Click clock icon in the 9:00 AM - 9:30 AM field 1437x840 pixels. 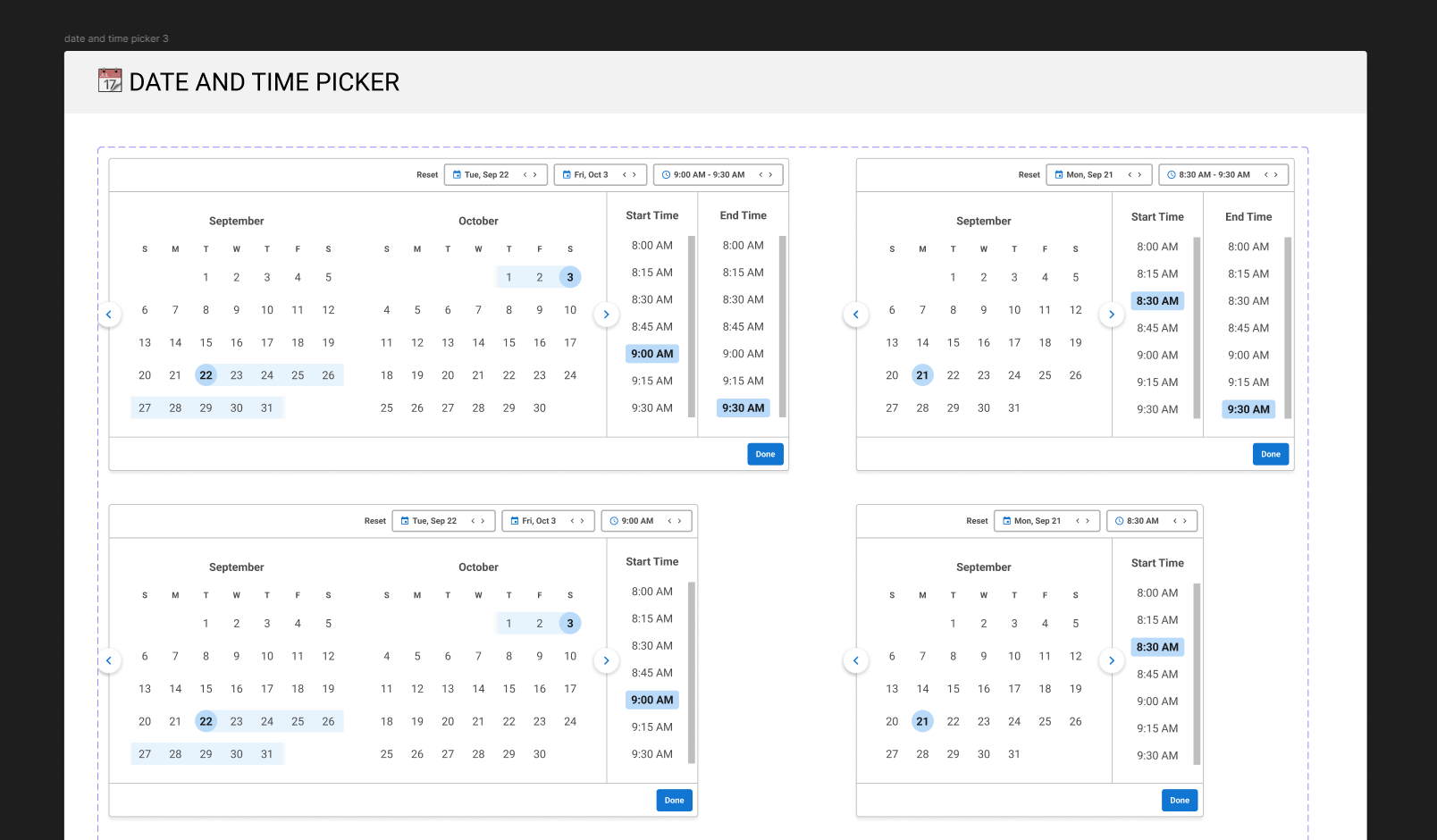point(666,175)
